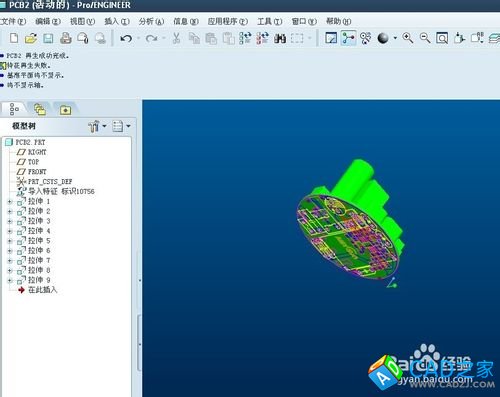Image resolution: width=500 pixels, height=397 pixels.
Task: Toggle the shaded sphere display mode
Action: 383,38
